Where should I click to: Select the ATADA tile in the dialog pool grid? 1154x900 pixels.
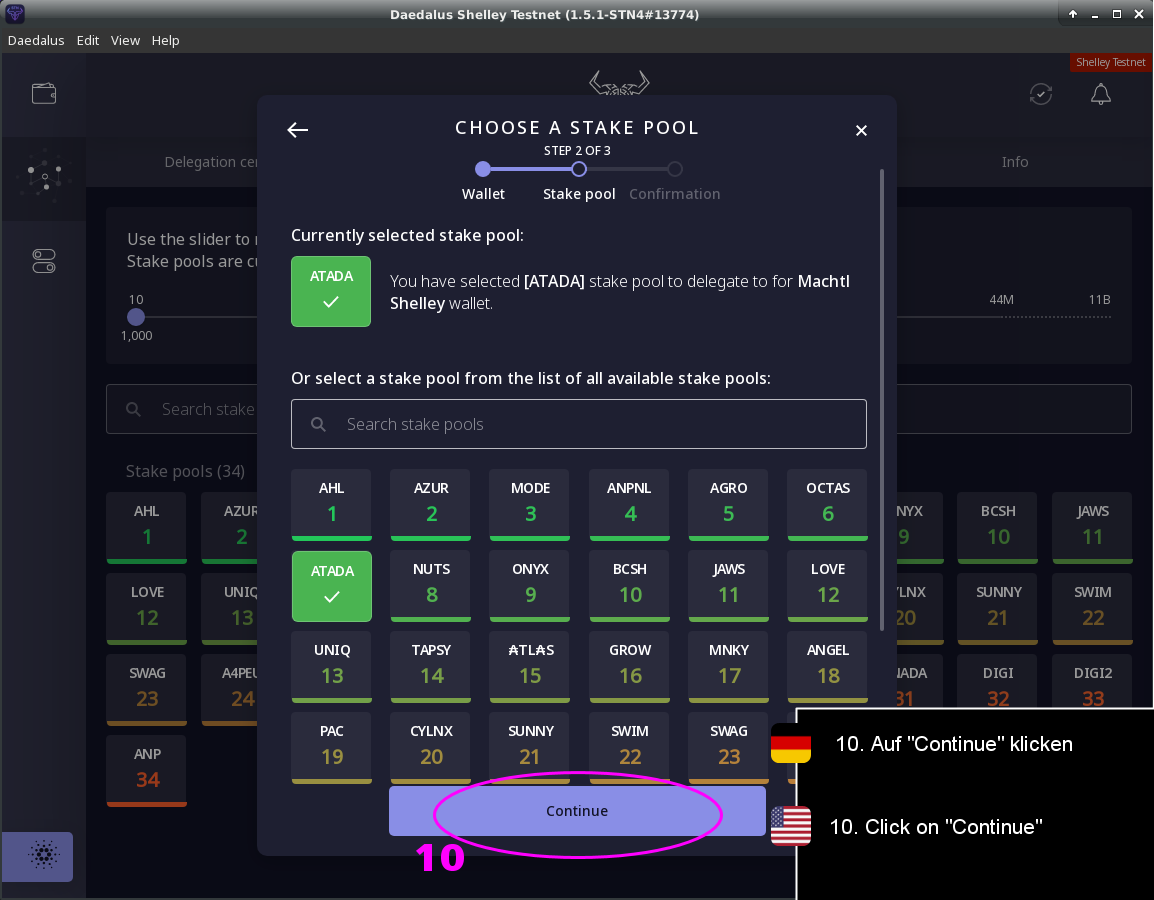pyautogui.click(x=332, y=586)
